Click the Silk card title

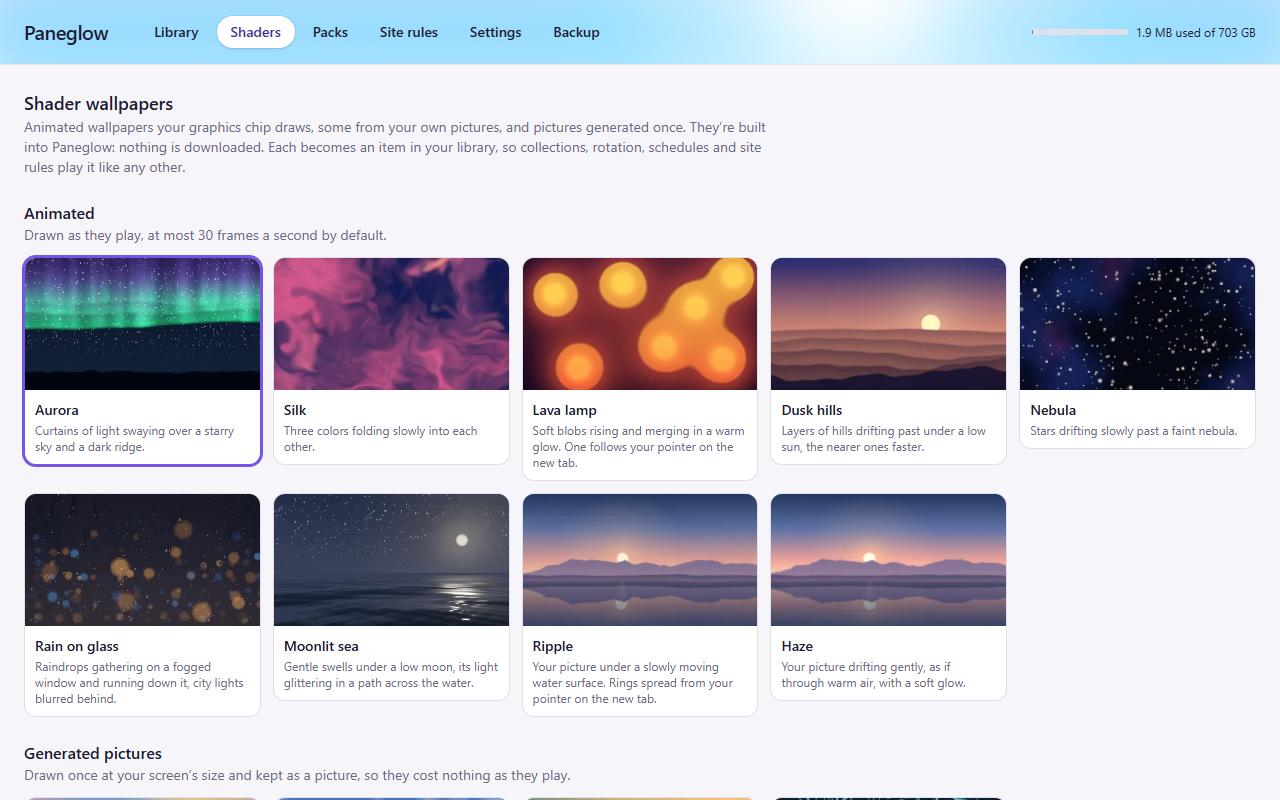295,410
